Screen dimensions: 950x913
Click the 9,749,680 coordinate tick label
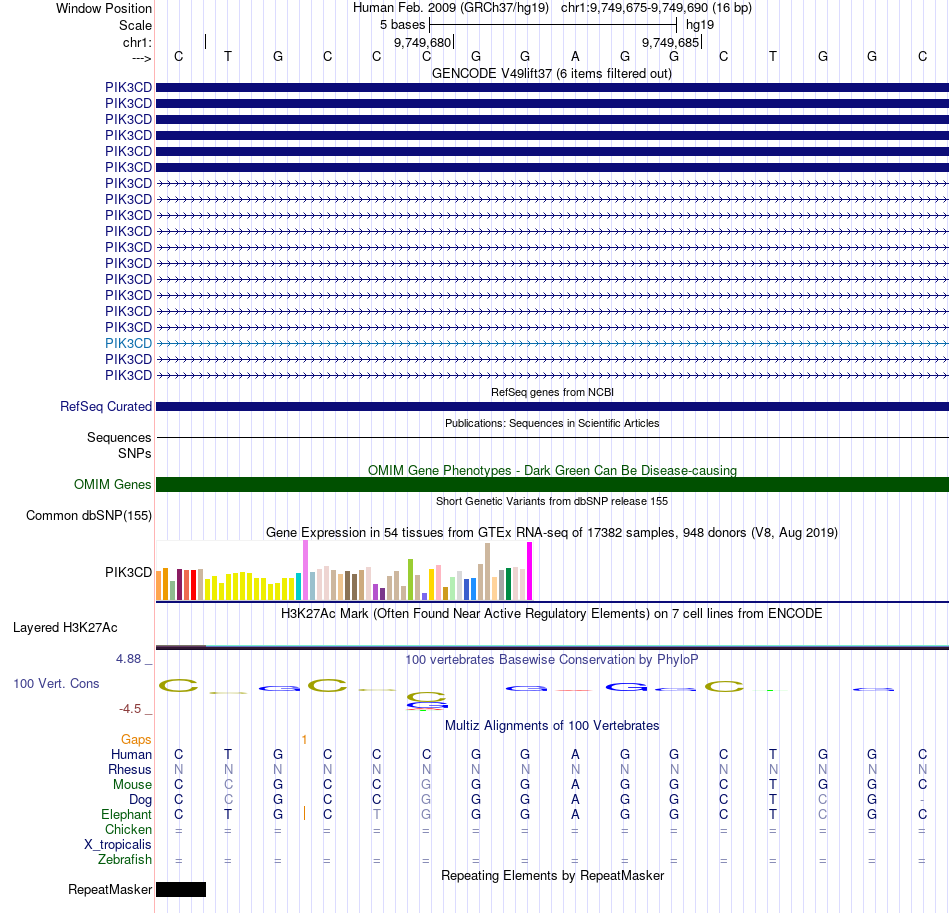(422, 42)
